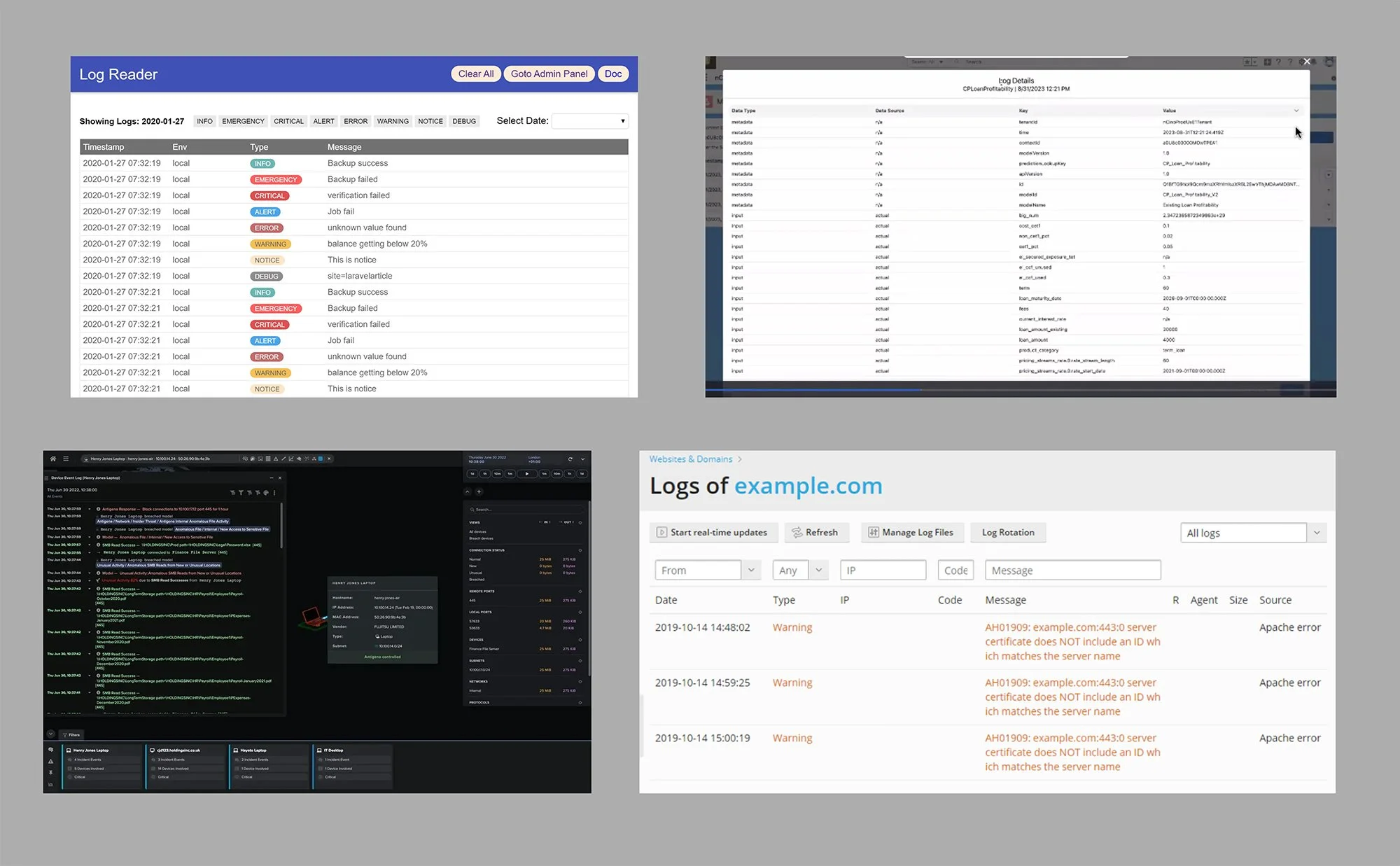Toggle the EMERGENCY log level filter
The height and width of the screenshot is (866, 1400).
(x=243, y=121)
